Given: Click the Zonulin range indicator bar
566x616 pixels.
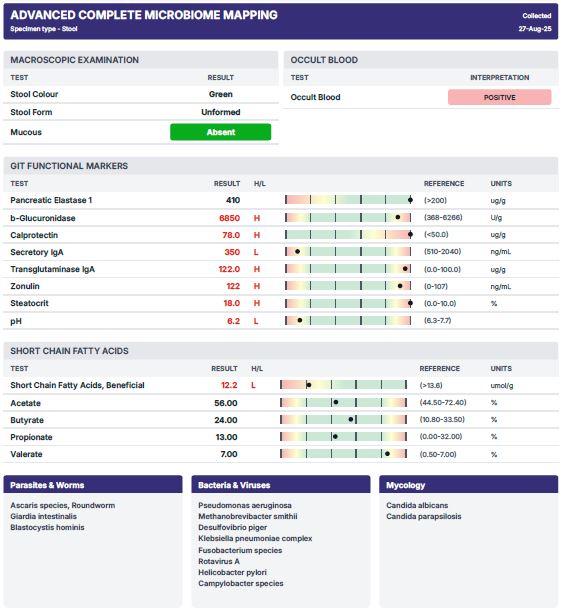Looking at the screenshot, I should (348, 286).
